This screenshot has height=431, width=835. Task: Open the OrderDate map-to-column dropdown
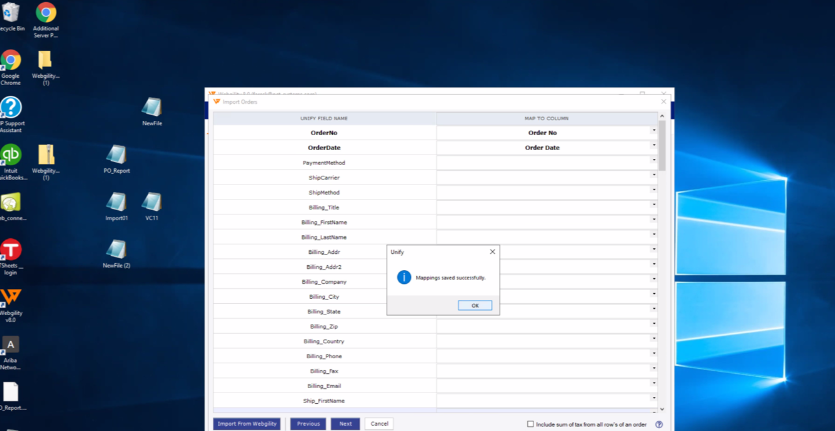654,145
